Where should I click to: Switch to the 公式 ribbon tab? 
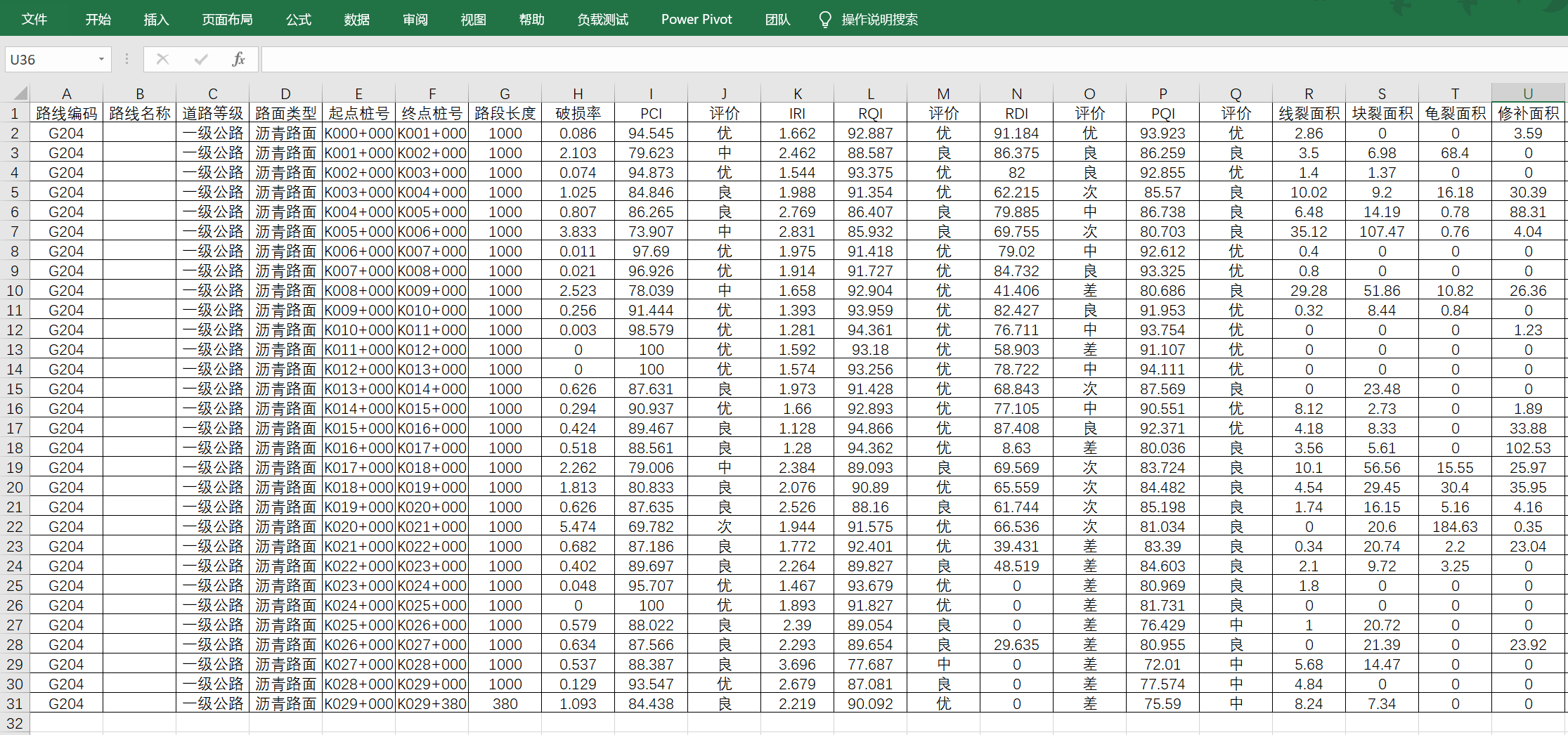[x=299, y=19]
